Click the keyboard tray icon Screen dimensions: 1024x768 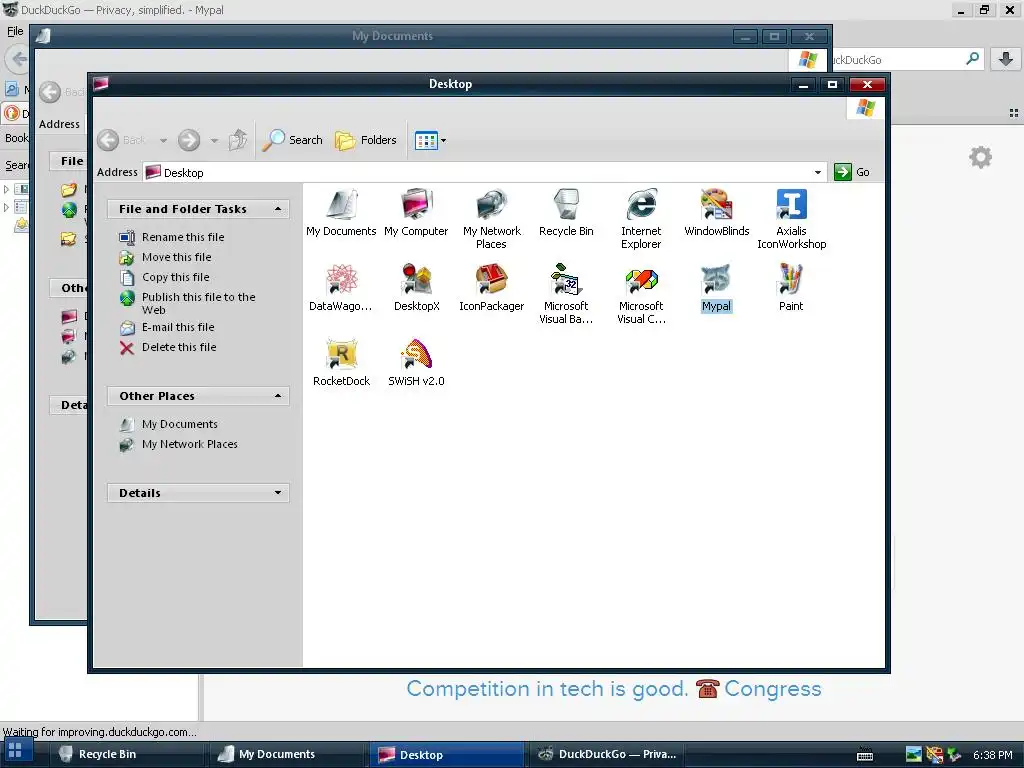pos(865,754)
